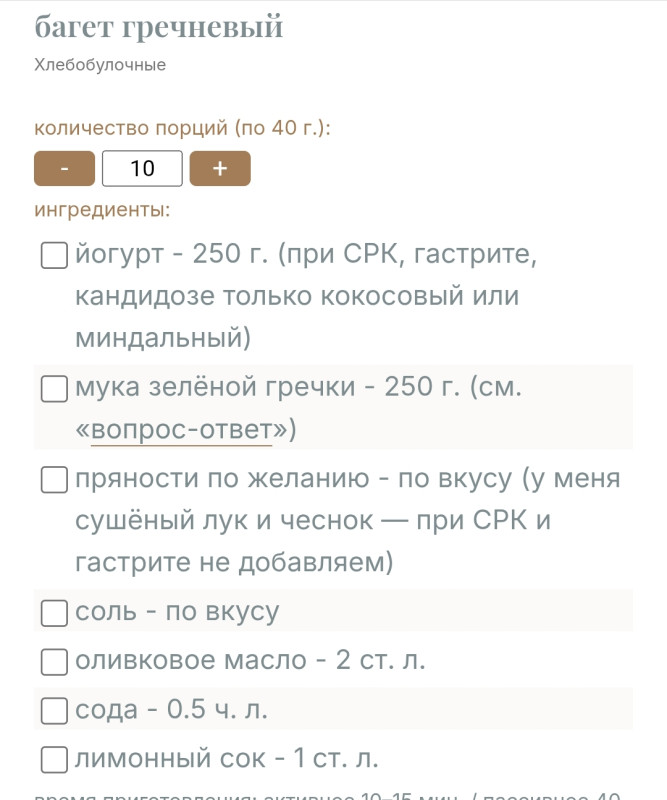
Task: Click the portion count field showing 10
Action: (142, 168)
